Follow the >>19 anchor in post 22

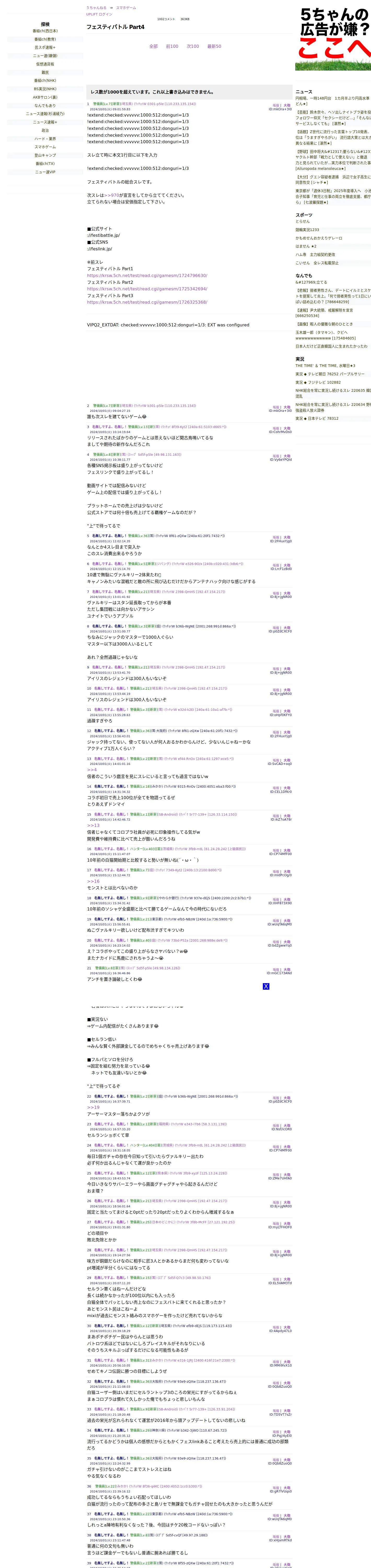[93, 1107]
